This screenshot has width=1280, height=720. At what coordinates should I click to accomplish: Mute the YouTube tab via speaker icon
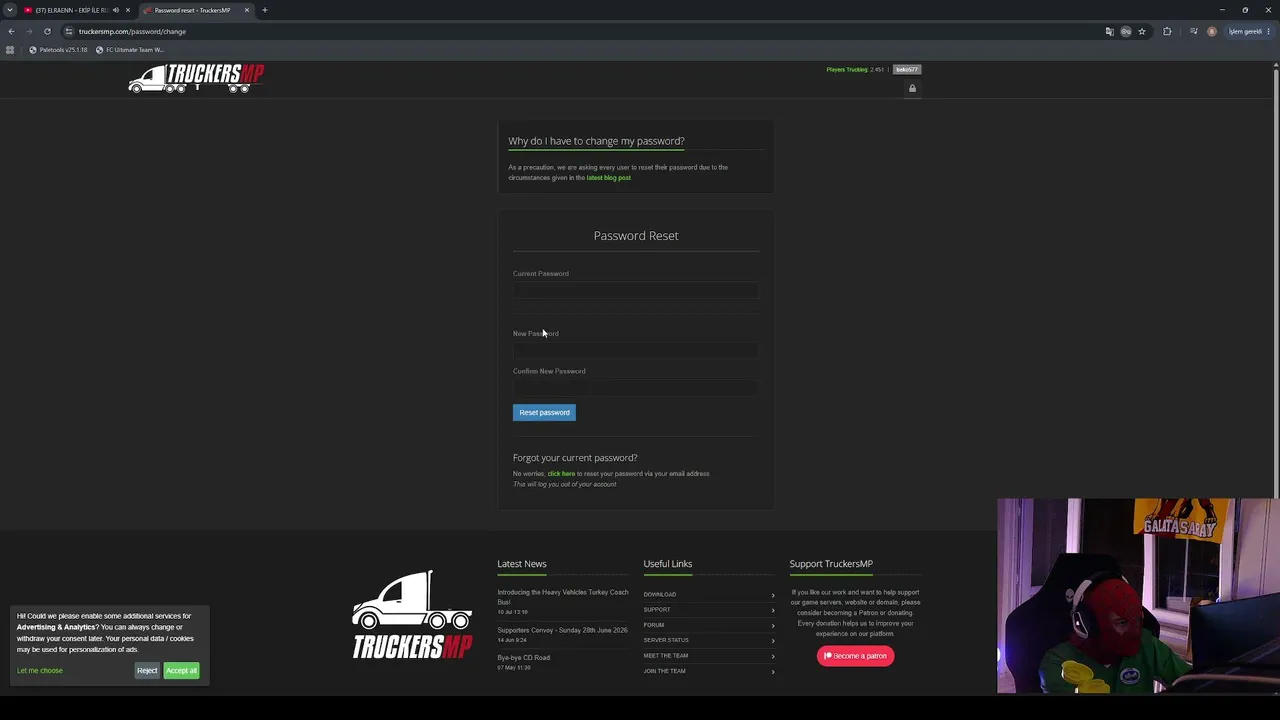tap(115, 10)
